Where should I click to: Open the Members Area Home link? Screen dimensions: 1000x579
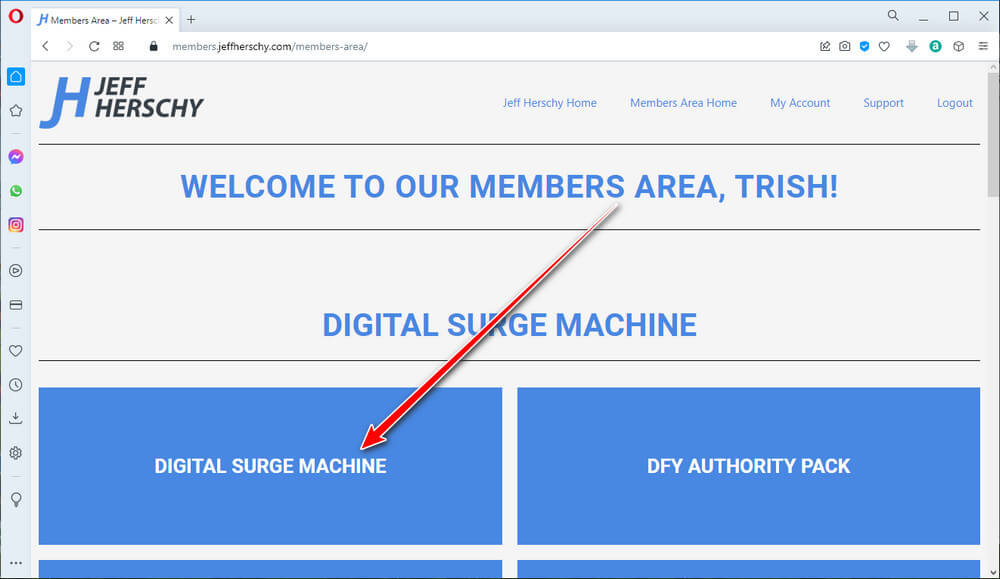tap(683, 103)
